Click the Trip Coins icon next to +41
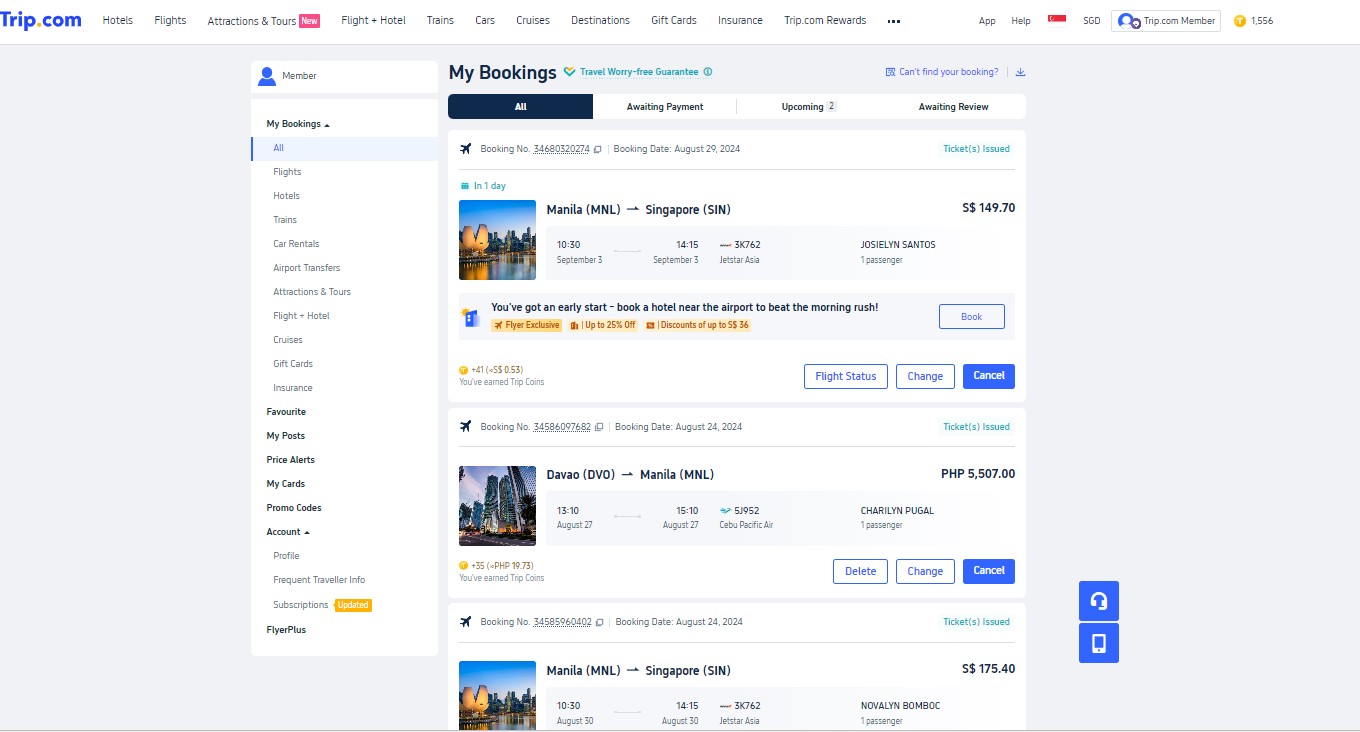Image resolution: width=1360 pixels, height=732 pixels. point(463,370)
